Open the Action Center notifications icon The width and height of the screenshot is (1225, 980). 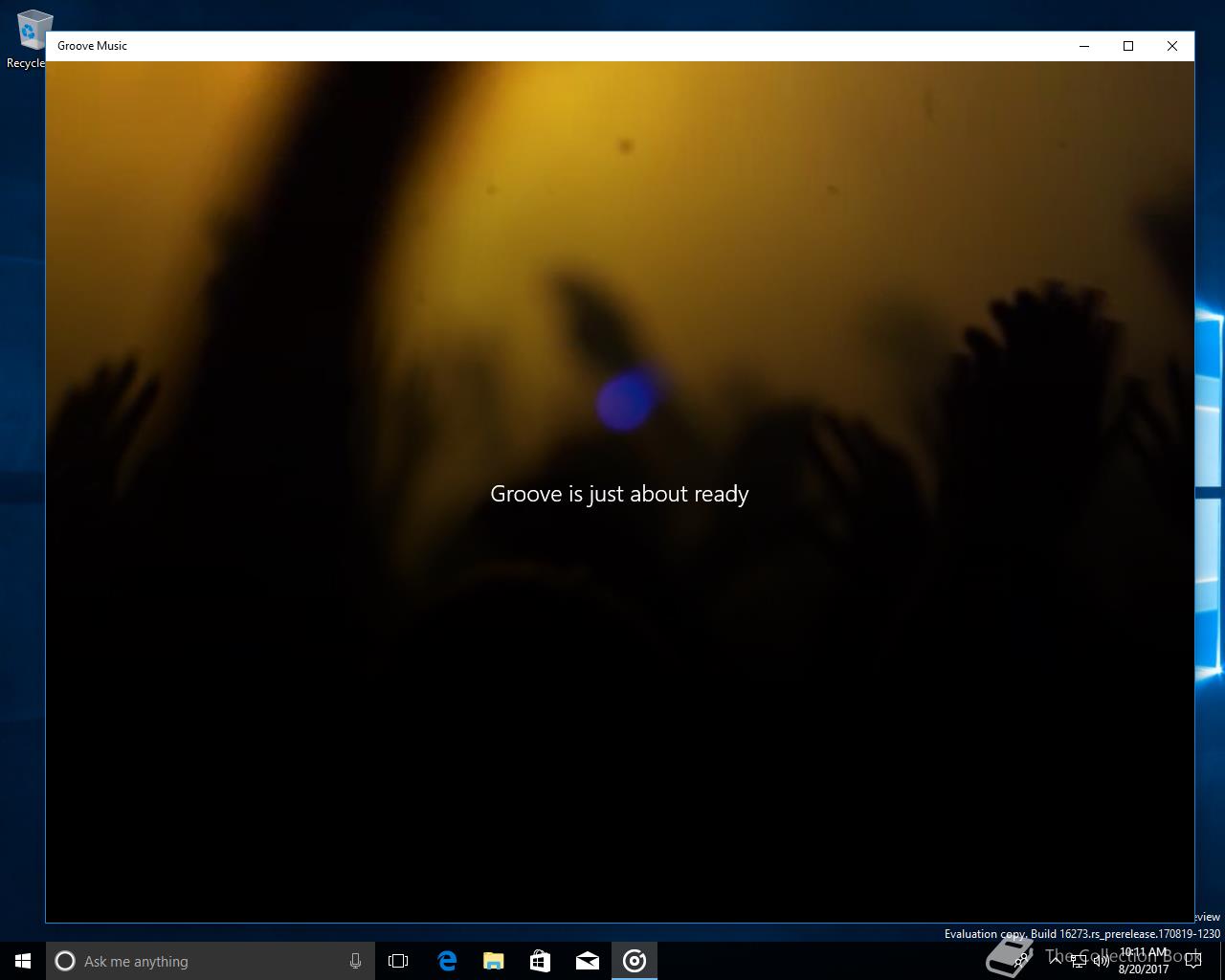click(x=1192, y=961)
